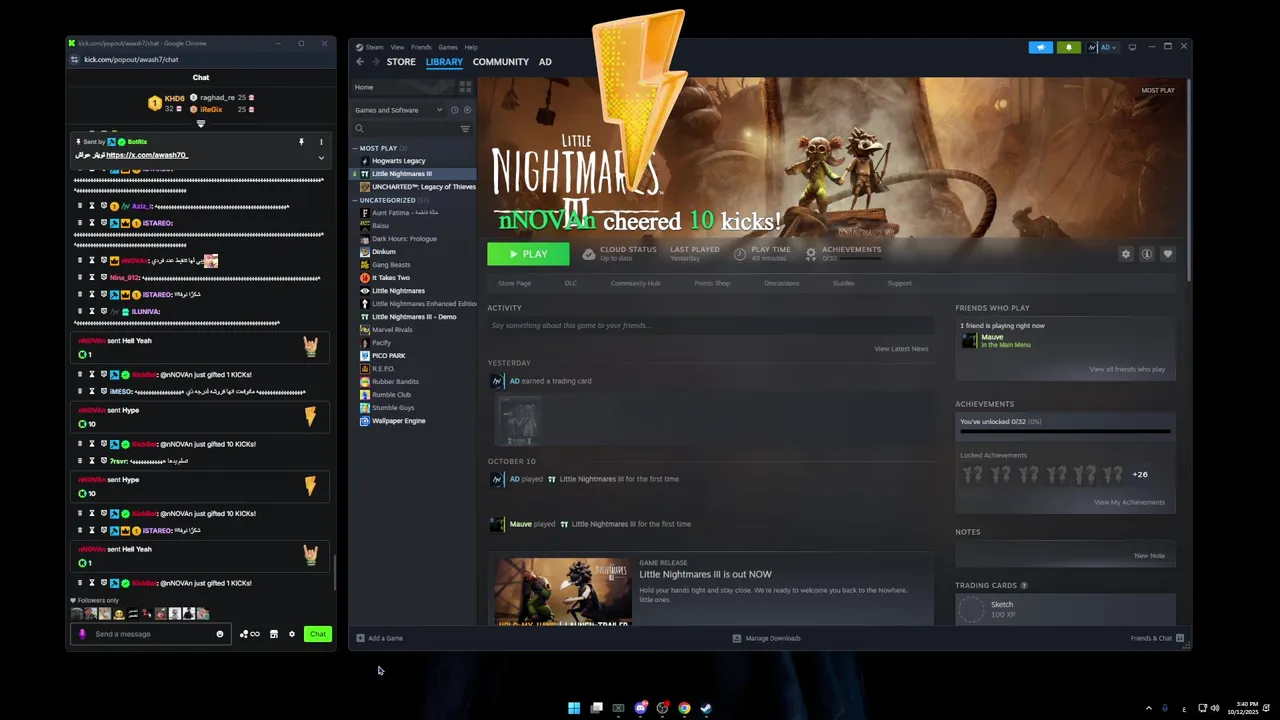Viewport: 1280px width, 720px height.
Task: Go forward with Steam's forward arrow
Action: point(377,62)
